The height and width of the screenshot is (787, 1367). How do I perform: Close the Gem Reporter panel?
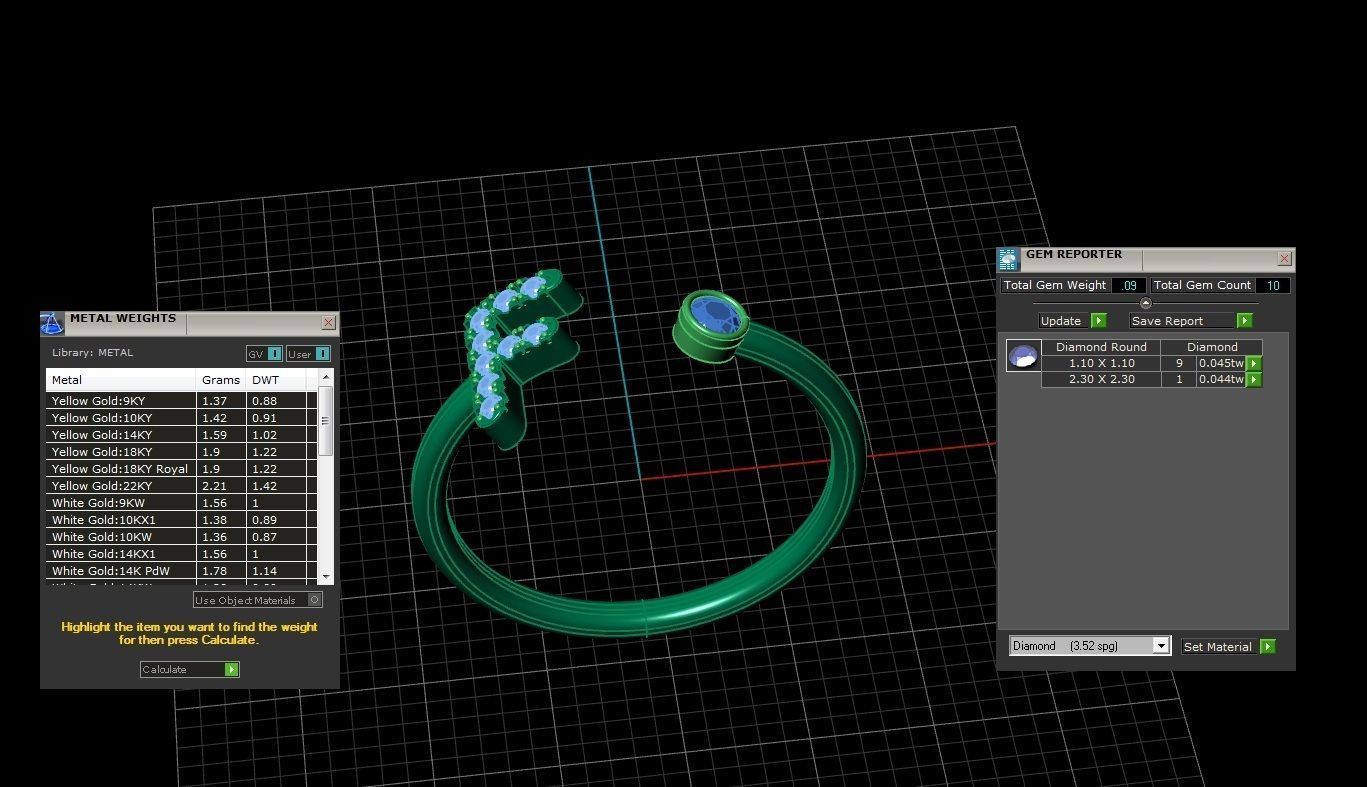pyautogui.click(x=1284, y=259)
